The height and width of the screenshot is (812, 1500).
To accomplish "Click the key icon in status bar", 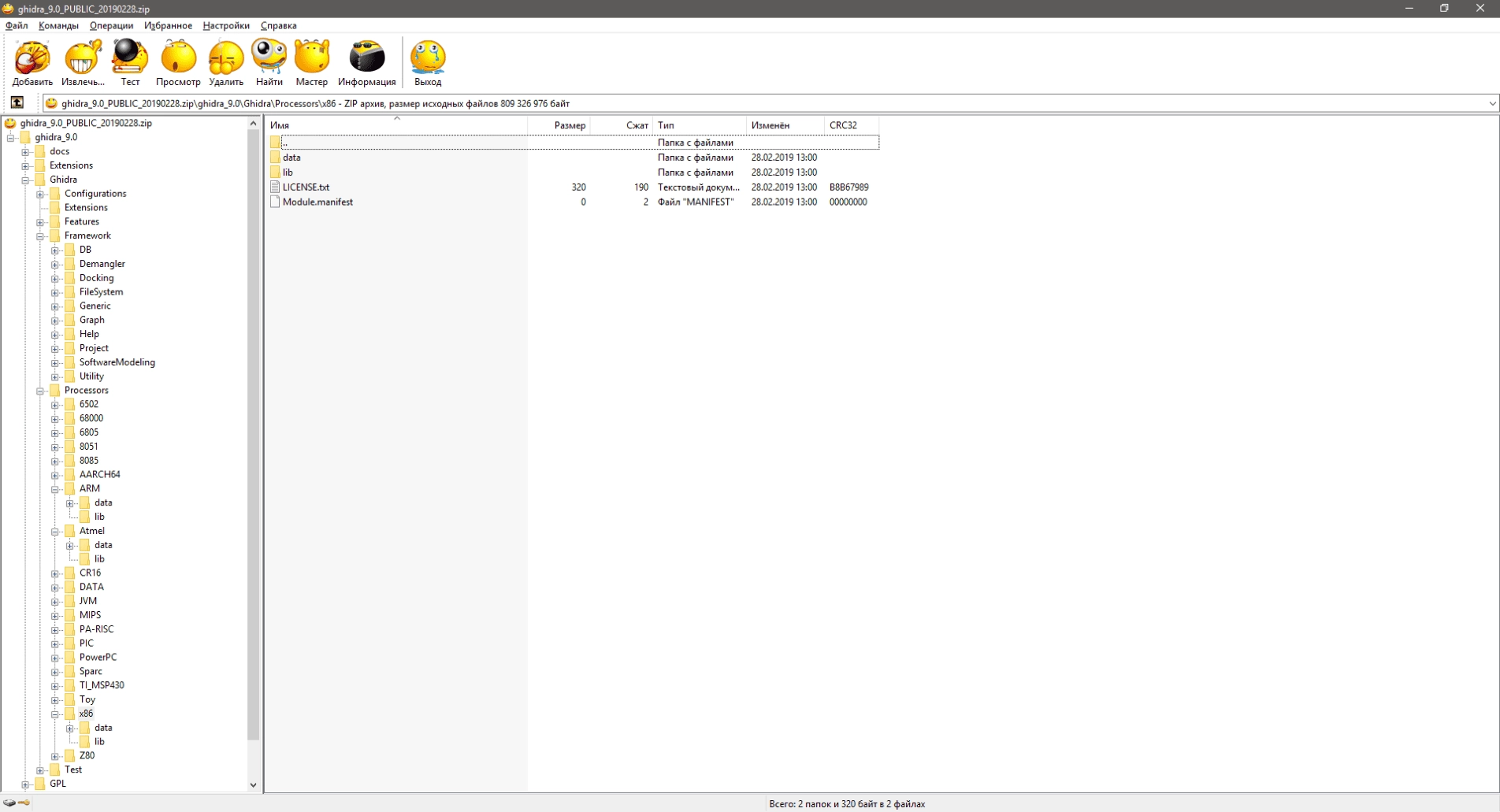I will point(24,803).
